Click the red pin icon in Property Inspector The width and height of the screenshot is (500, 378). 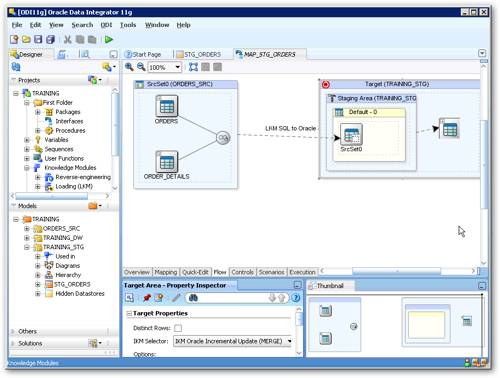147,298
